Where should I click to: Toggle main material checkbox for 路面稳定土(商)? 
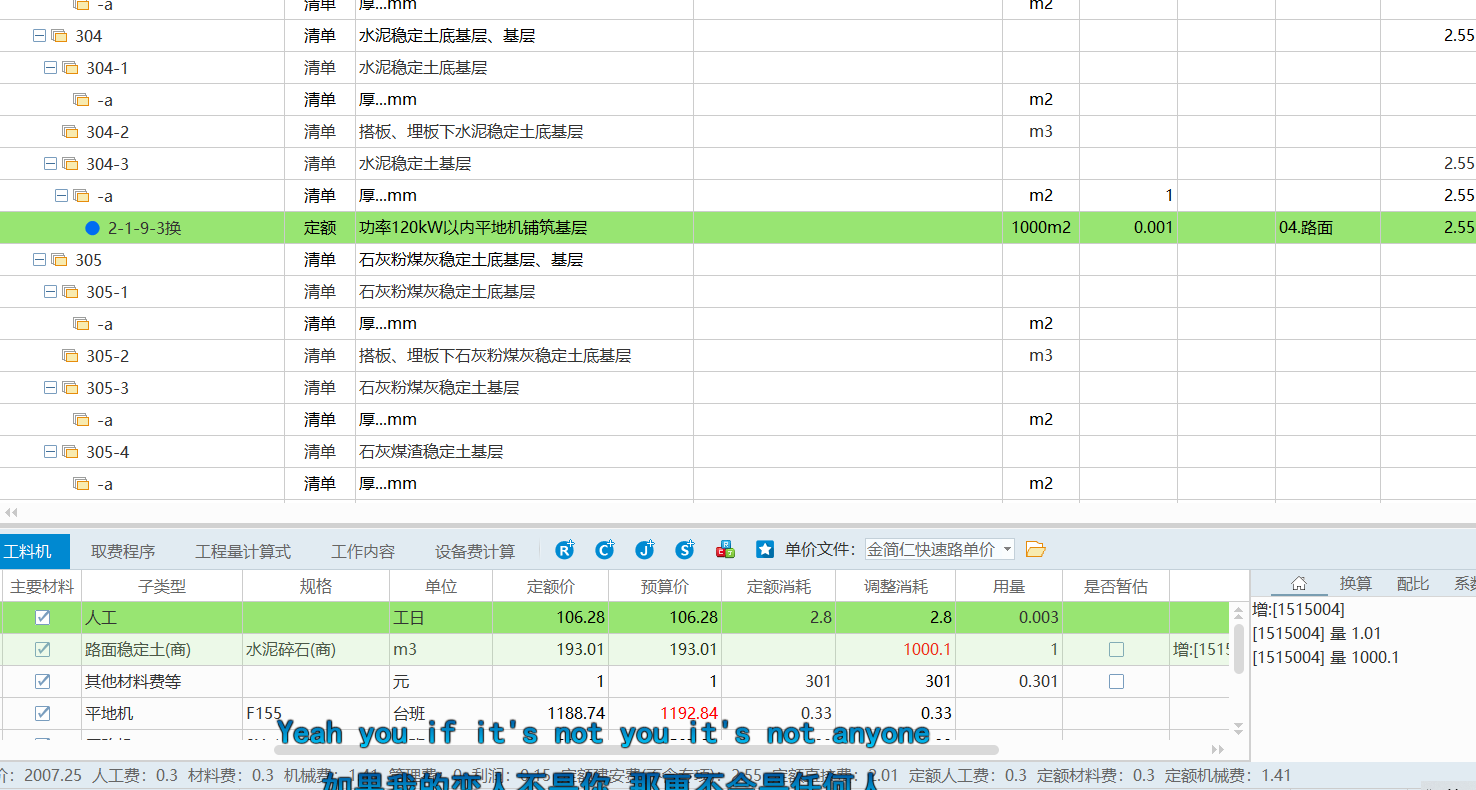[42, 649]
